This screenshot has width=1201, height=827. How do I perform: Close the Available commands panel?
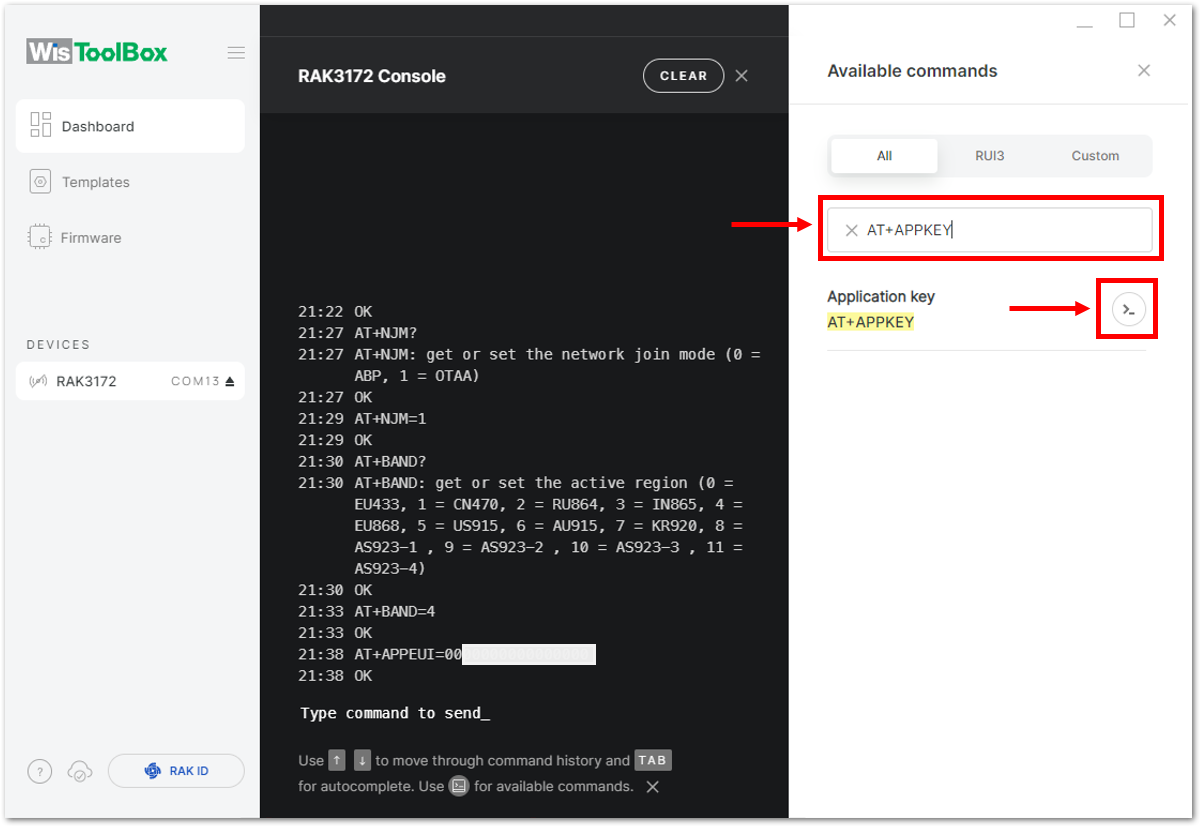(1144, 71)
